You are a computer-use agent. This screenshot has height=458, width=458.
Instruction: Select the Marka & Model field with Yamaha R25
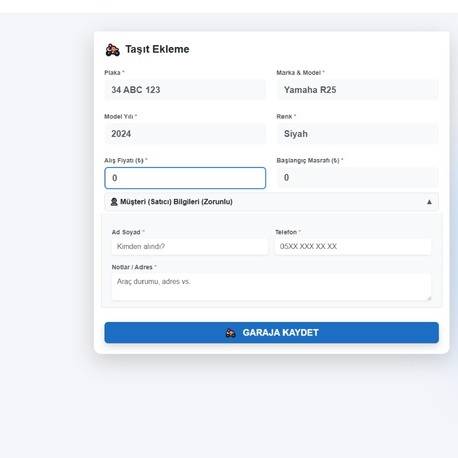(358, 90)
